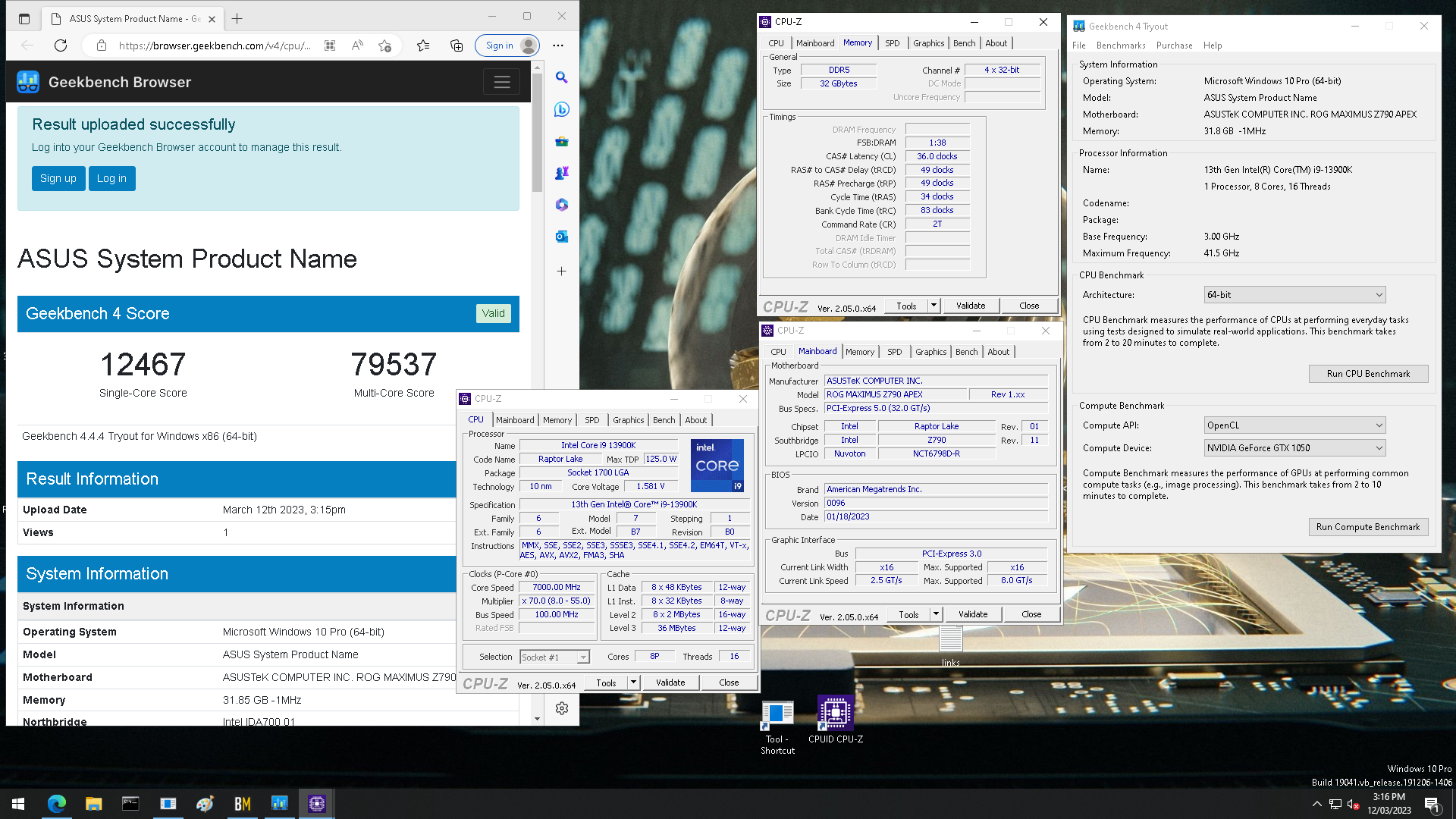
Task: Open the Geekbench File menu
Action: click(x=1078, y=45)
